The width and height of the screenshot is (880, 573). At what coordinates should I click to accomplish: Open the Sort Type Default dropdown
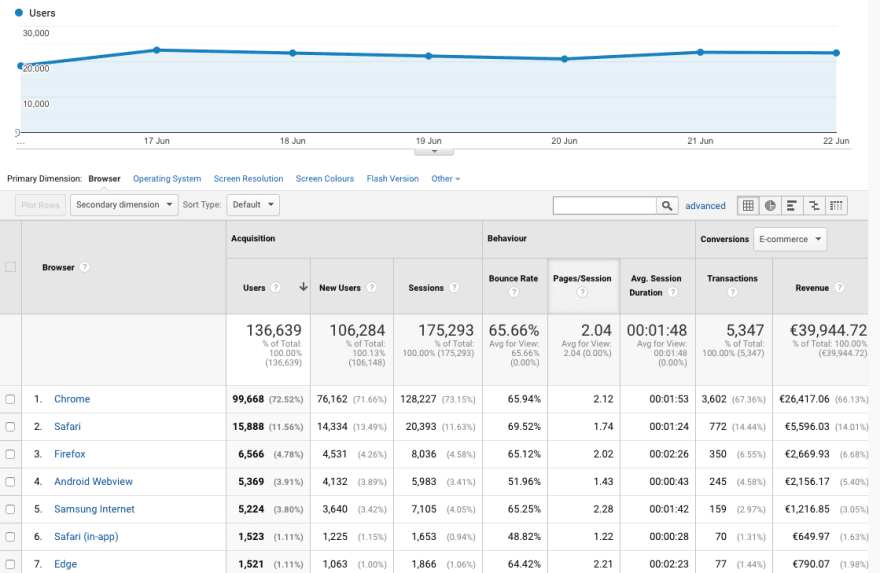(253, 205)
